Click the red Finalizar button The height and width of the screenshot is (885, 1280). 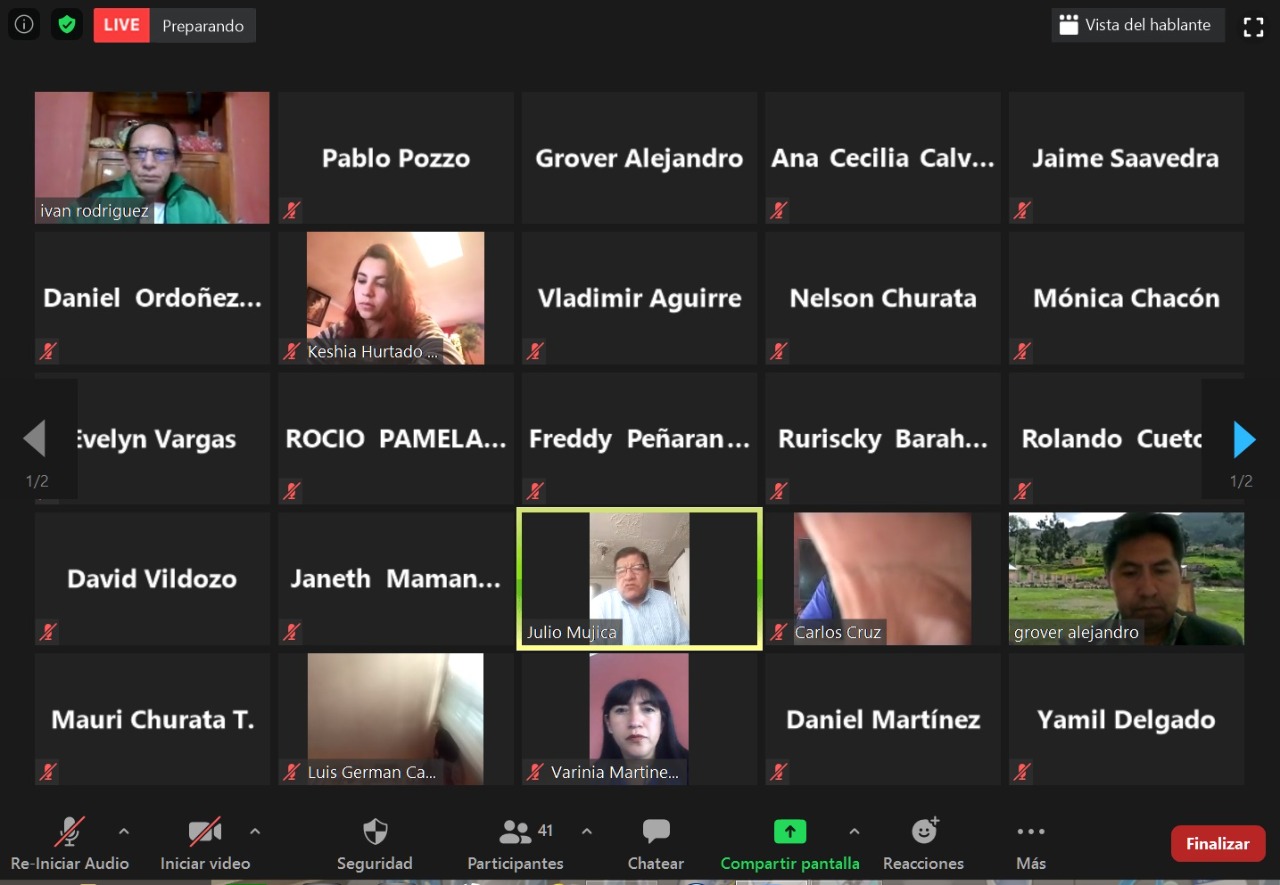coord(1217,843)
